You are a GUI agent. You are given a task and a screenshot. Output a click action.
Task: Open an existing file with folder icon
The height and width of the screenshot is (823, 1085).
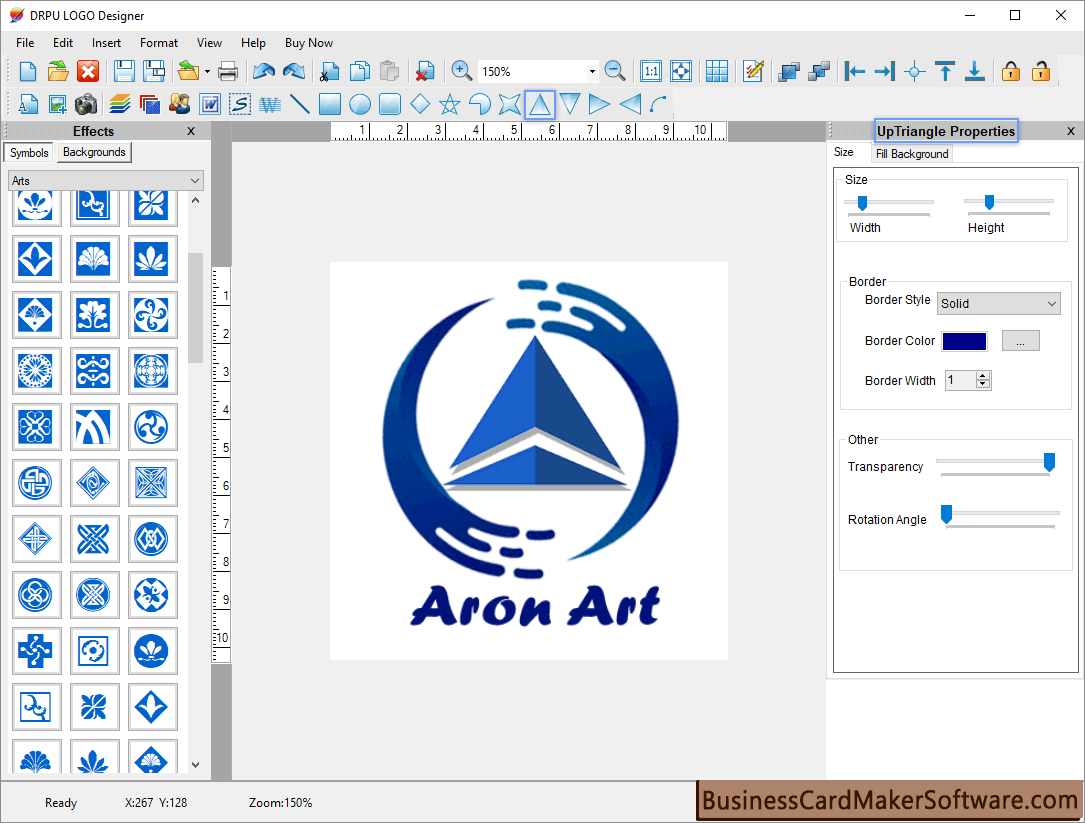point(58,71)
